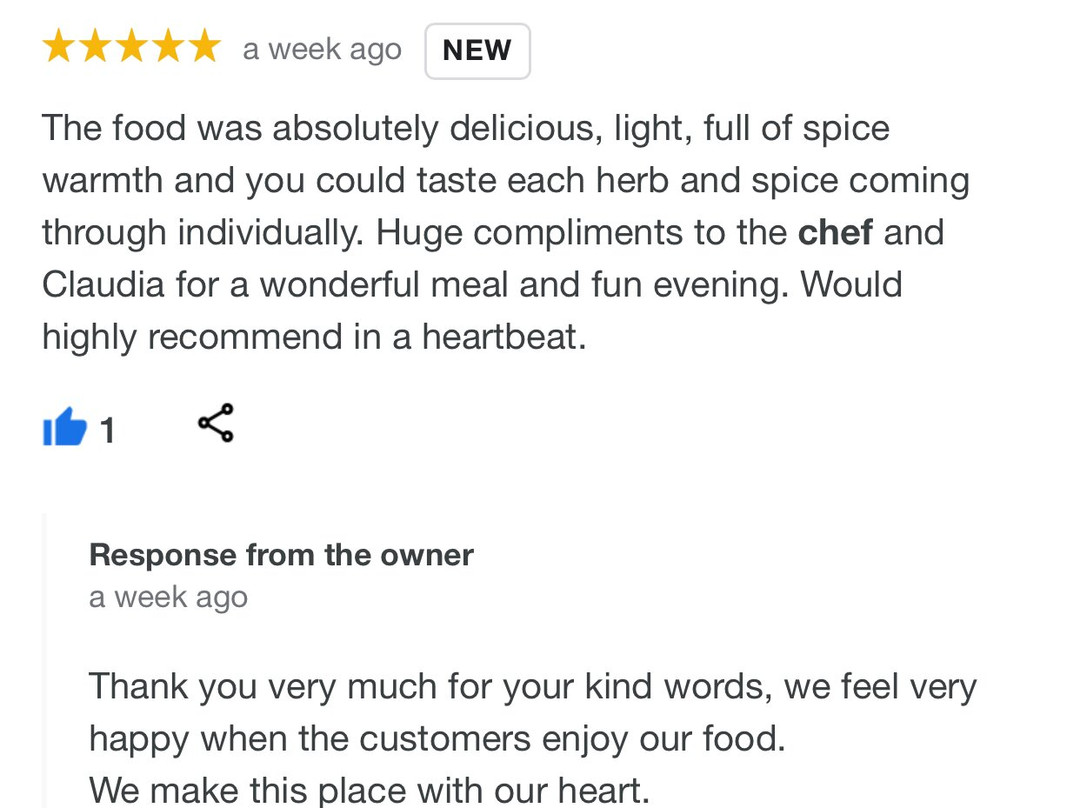Click 'We make this place with our heart' line

(x=369, y=790)
